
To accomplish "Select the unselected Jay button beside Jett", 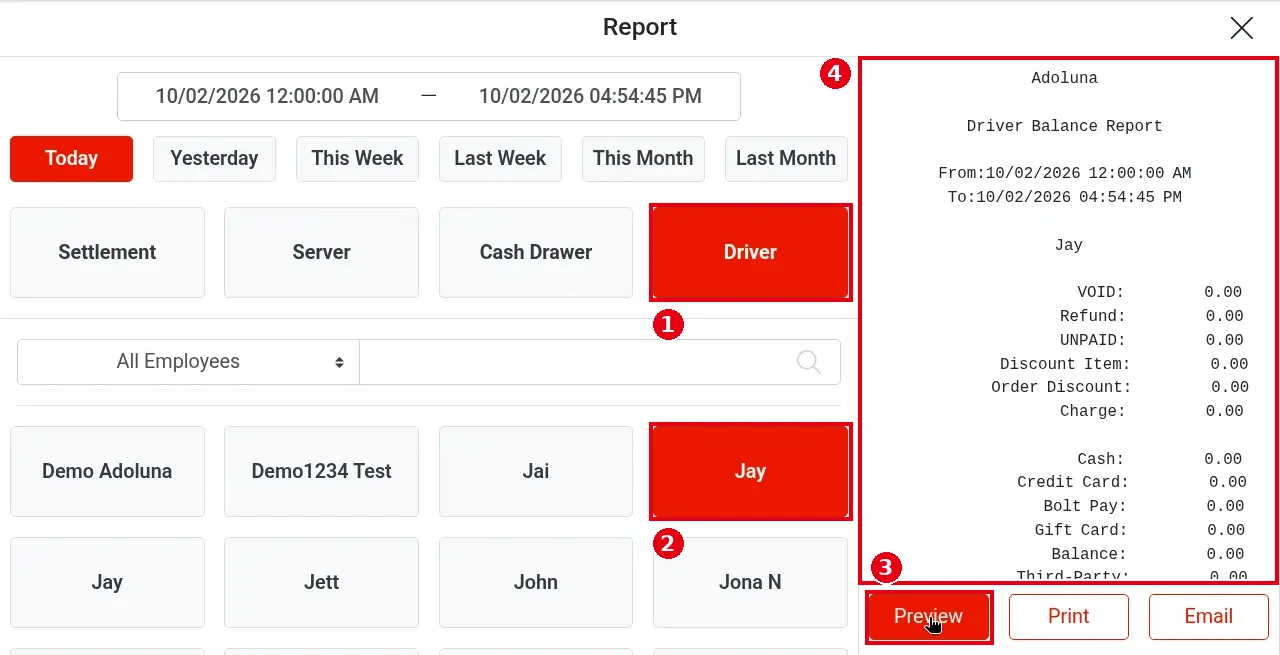I will pos(107,582).
